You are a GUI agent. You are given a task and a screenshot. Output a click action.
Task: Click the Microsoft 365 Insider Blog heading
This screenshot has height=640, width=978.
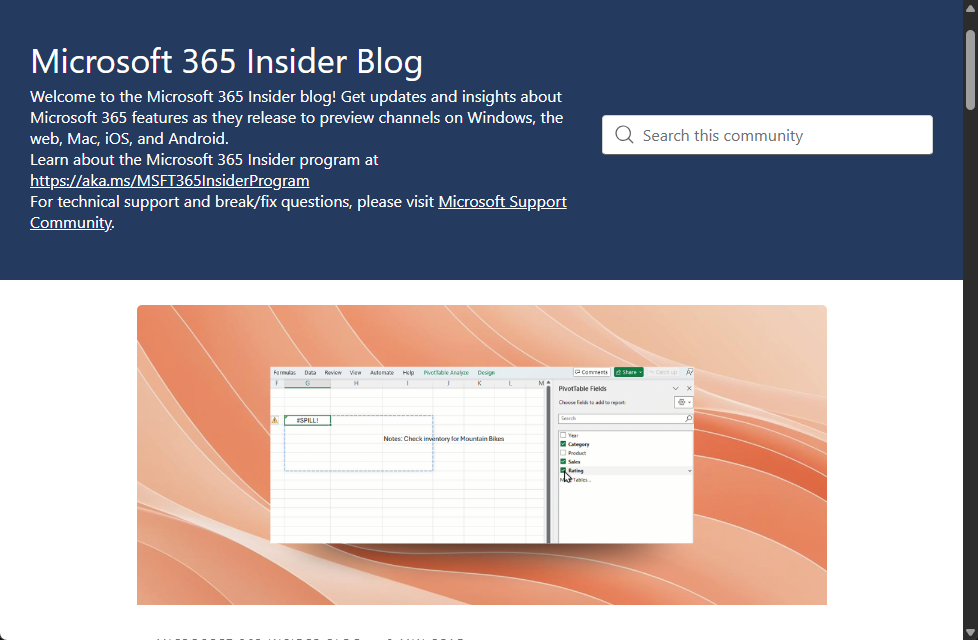[x=226, y=61]
